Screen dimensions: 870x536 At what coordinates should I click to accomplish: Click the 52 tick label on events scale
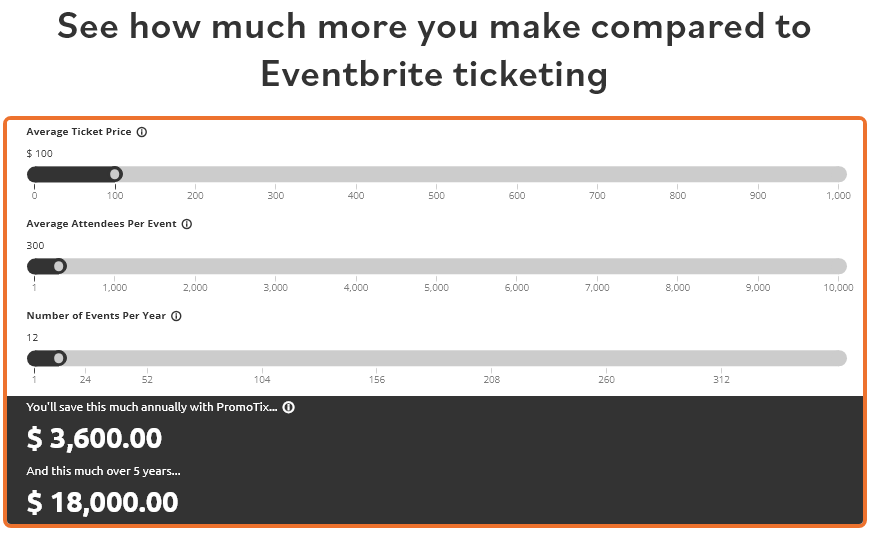pos(147,380)
